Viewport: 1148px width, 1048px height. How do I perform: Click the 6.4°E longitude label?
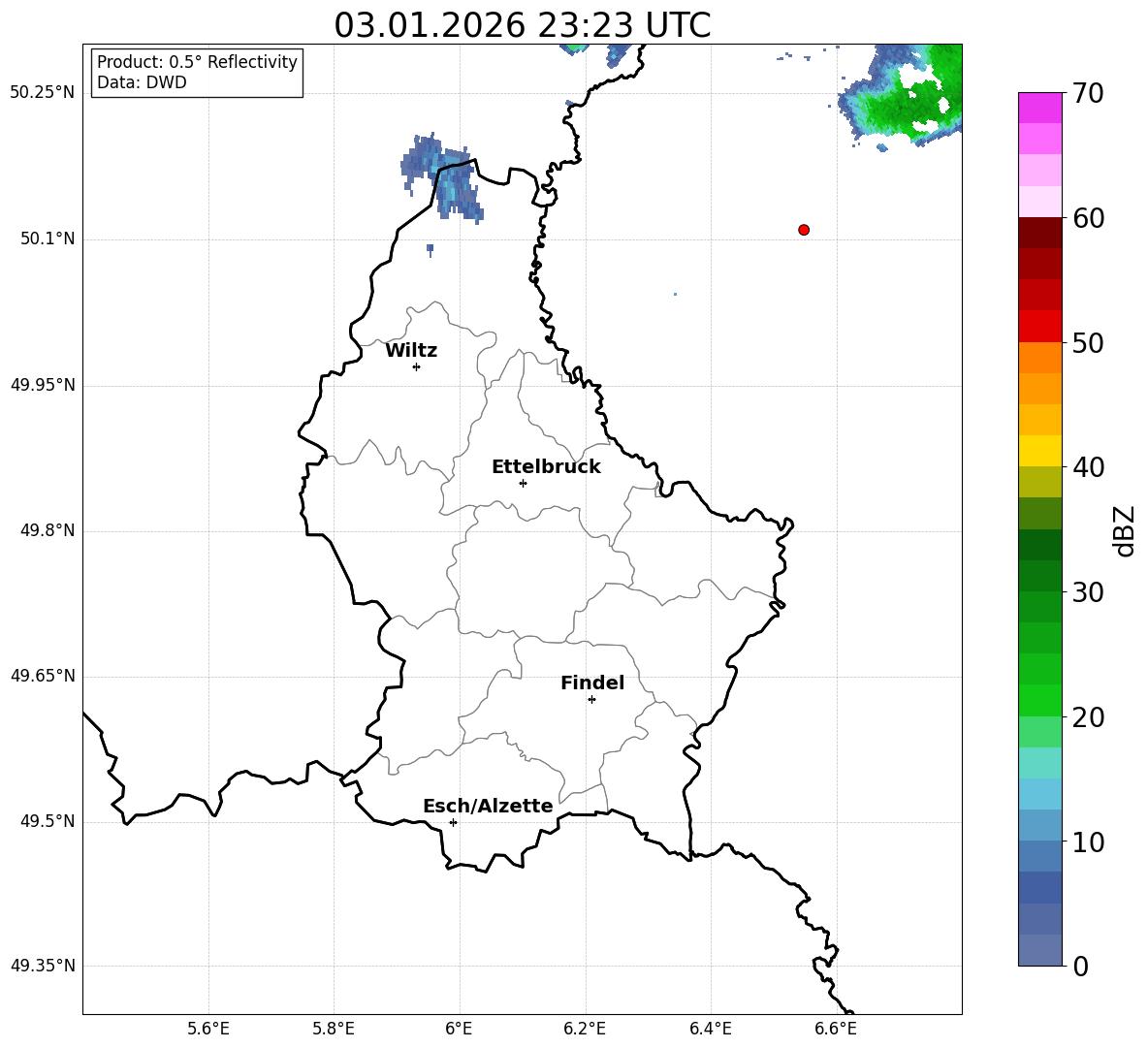pos(710,1029)
